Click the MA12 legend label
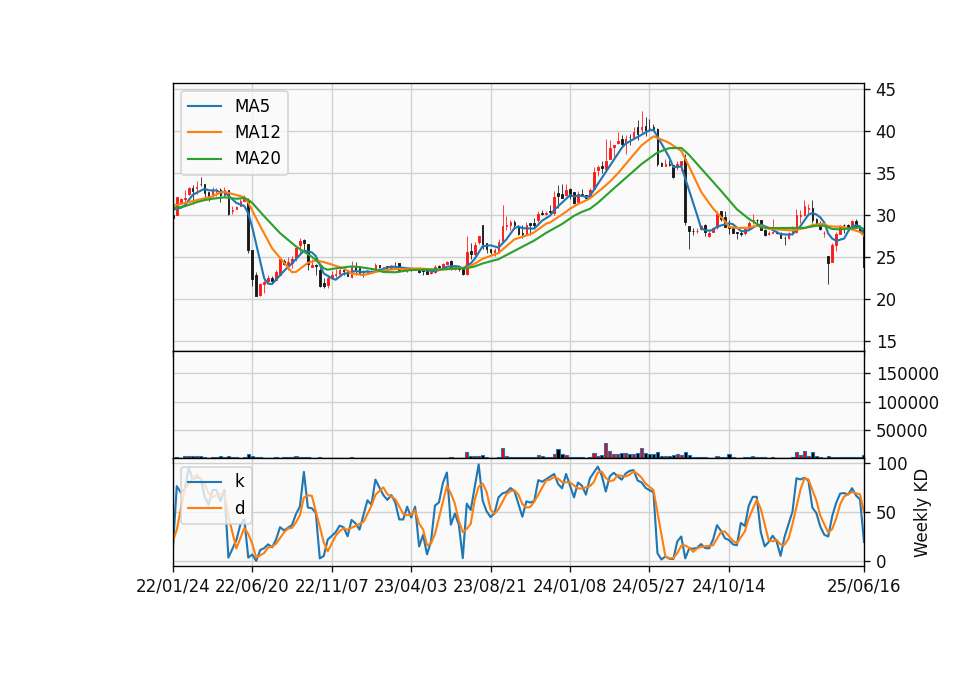The height and width of the screenshot is (690, 960). coord(257,132)
